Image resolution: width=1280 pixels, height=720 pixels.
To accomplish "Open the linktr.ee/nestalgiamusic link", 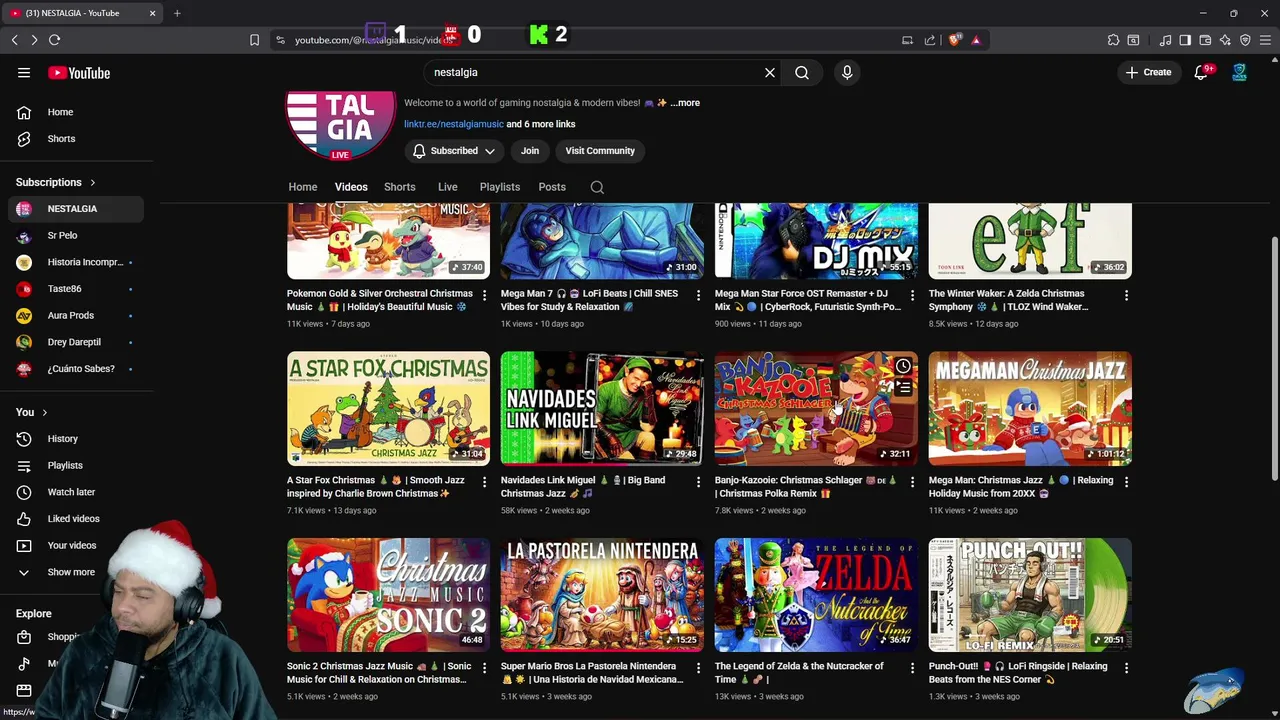I will click(454, 124).
